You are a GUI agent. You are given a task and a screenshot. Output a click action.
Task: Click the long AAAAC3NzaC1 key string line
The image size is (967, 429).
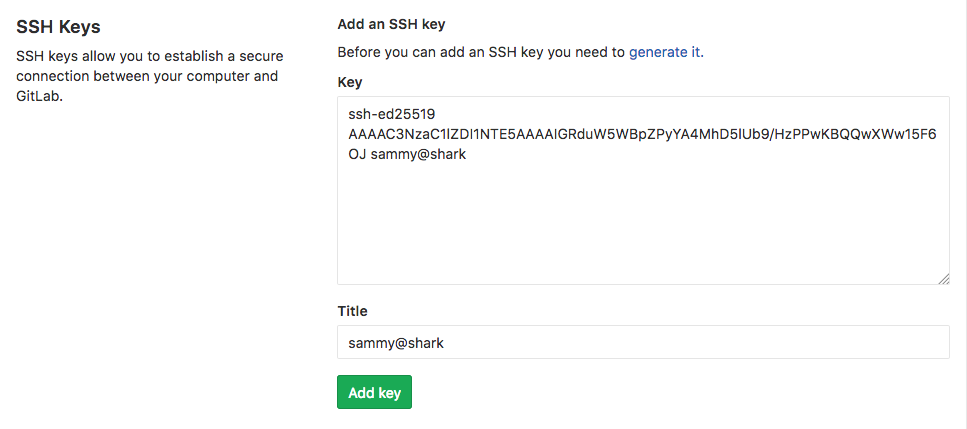point(642,134)
